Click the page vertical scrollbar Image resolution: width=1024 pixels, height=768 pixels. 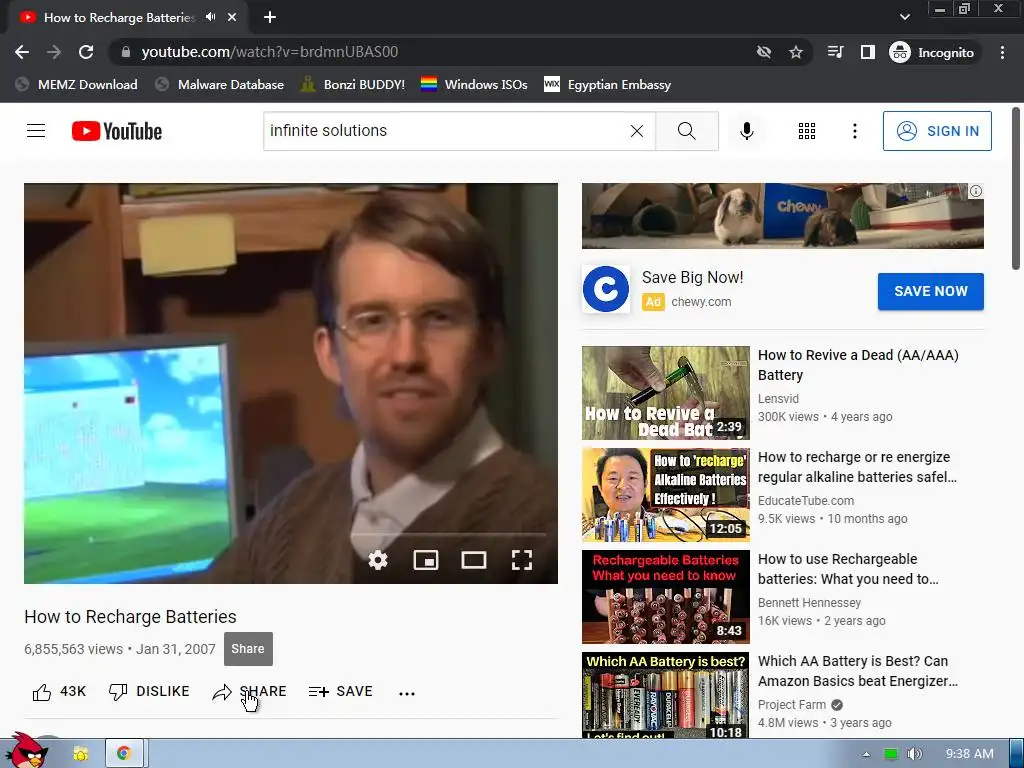(1016, 189)
